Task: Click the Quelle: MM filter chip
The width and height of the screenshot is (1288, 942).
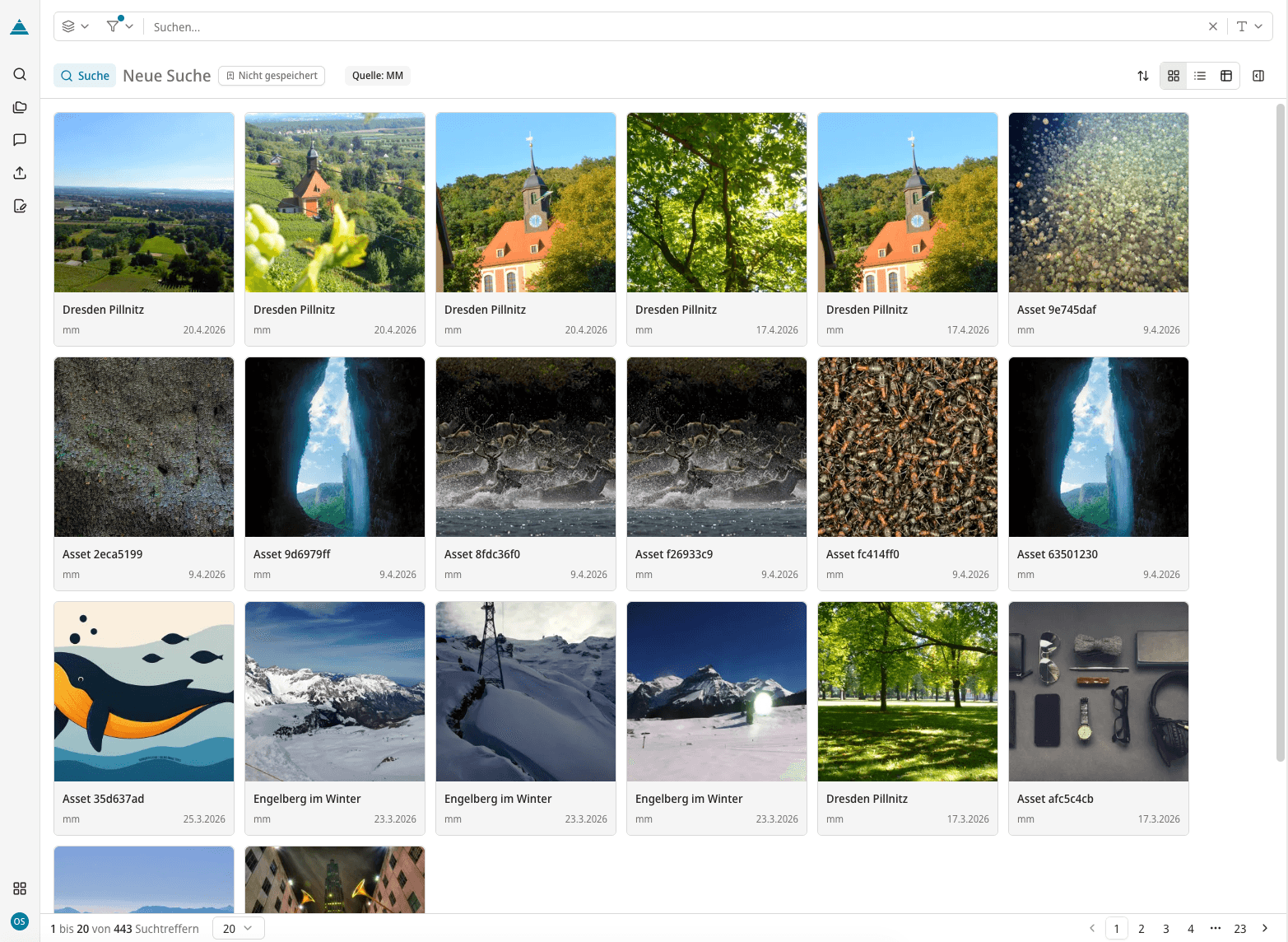Action: [378, 76]
